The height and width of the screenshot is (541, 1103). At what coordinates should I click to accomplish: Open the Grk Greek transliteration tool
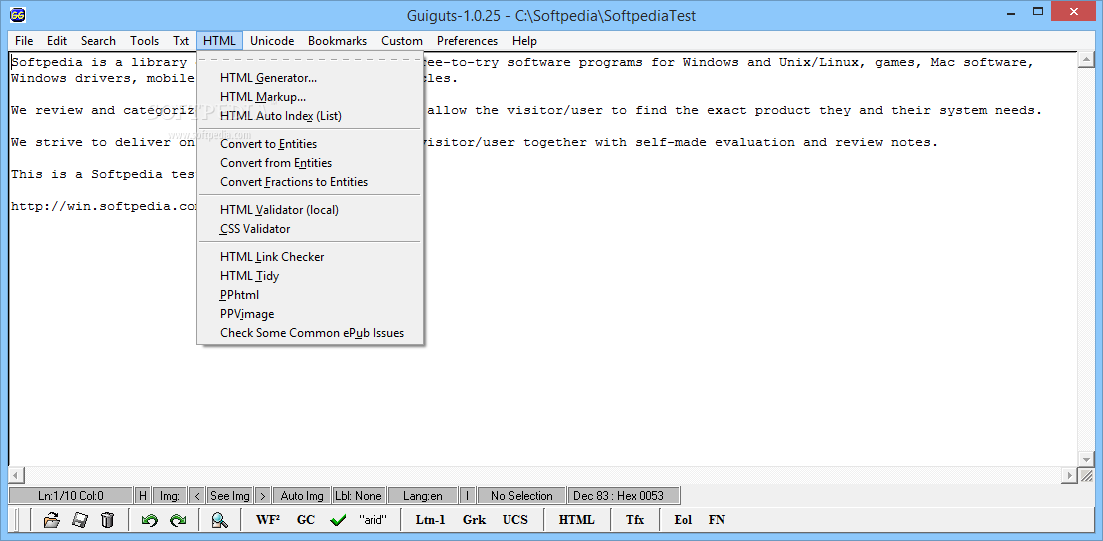[x=474, y=521]
